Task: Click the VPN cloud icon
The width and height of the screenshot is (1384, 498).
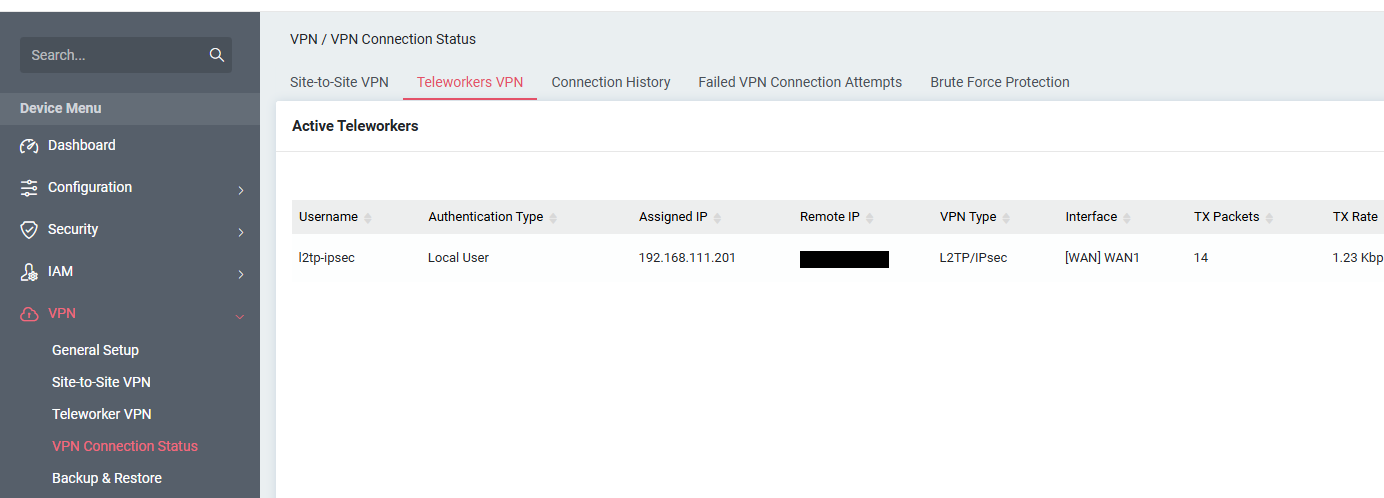Action: coord(29,314)
